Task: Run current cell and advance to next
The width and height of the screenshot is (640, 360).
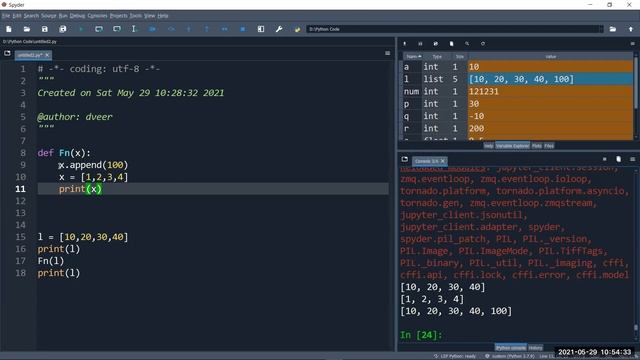Action: pyautogui.click(x=117, y=29)
